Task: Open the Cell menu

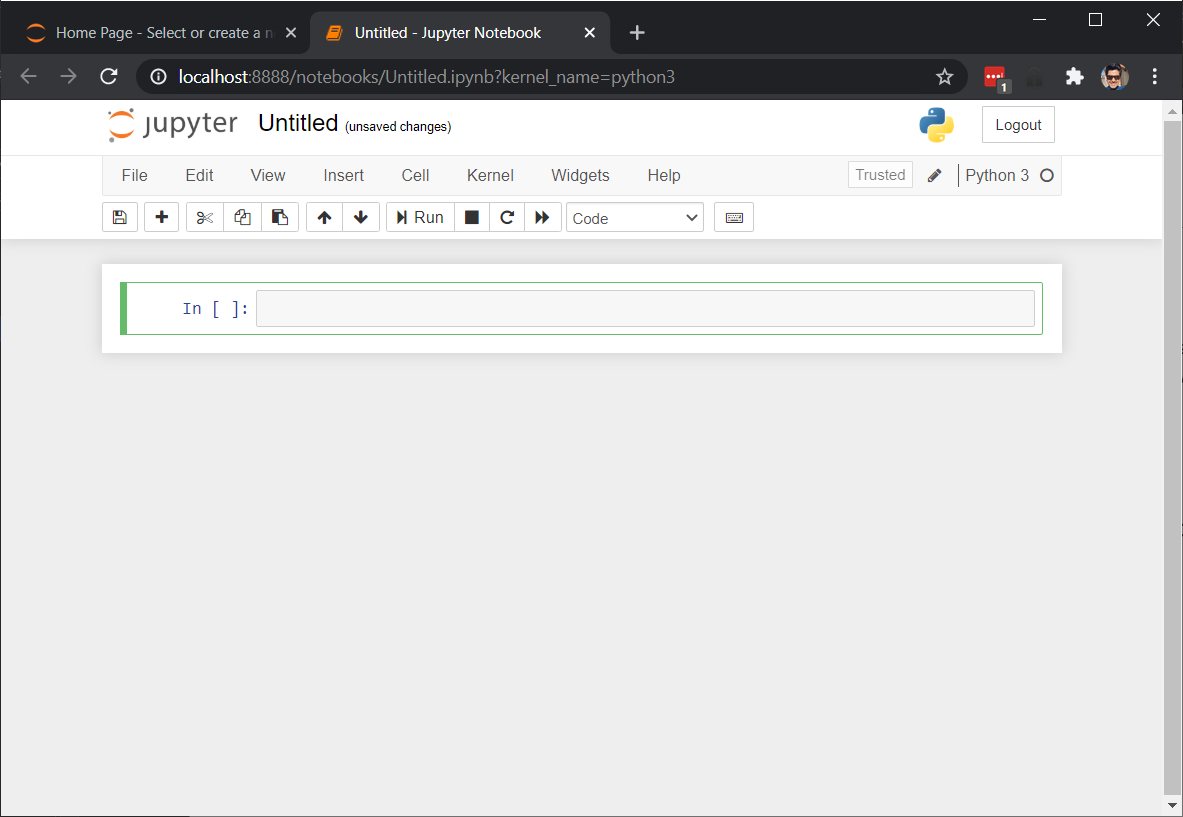Action: (x=415, y=175)
